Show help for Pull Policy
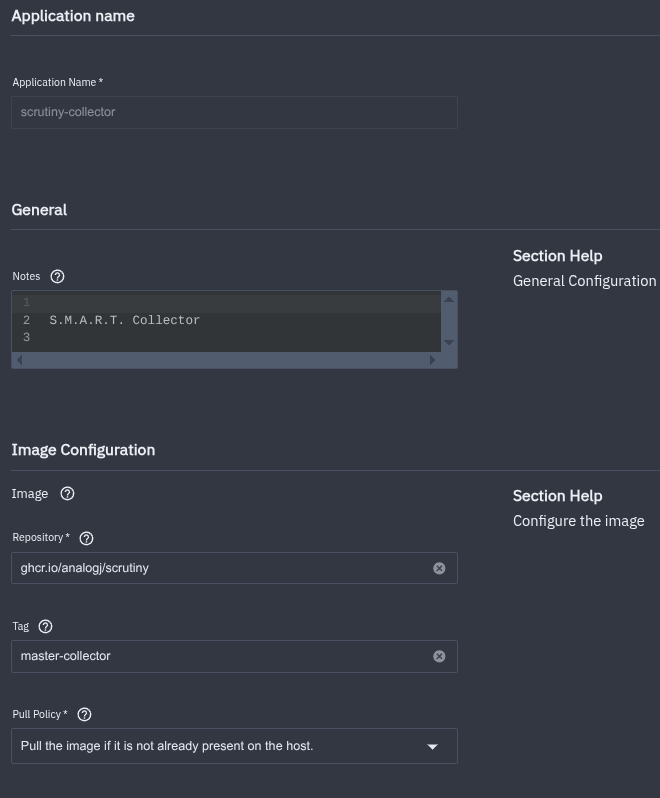The width and height of the screenshot is (660, 798). 84,714
